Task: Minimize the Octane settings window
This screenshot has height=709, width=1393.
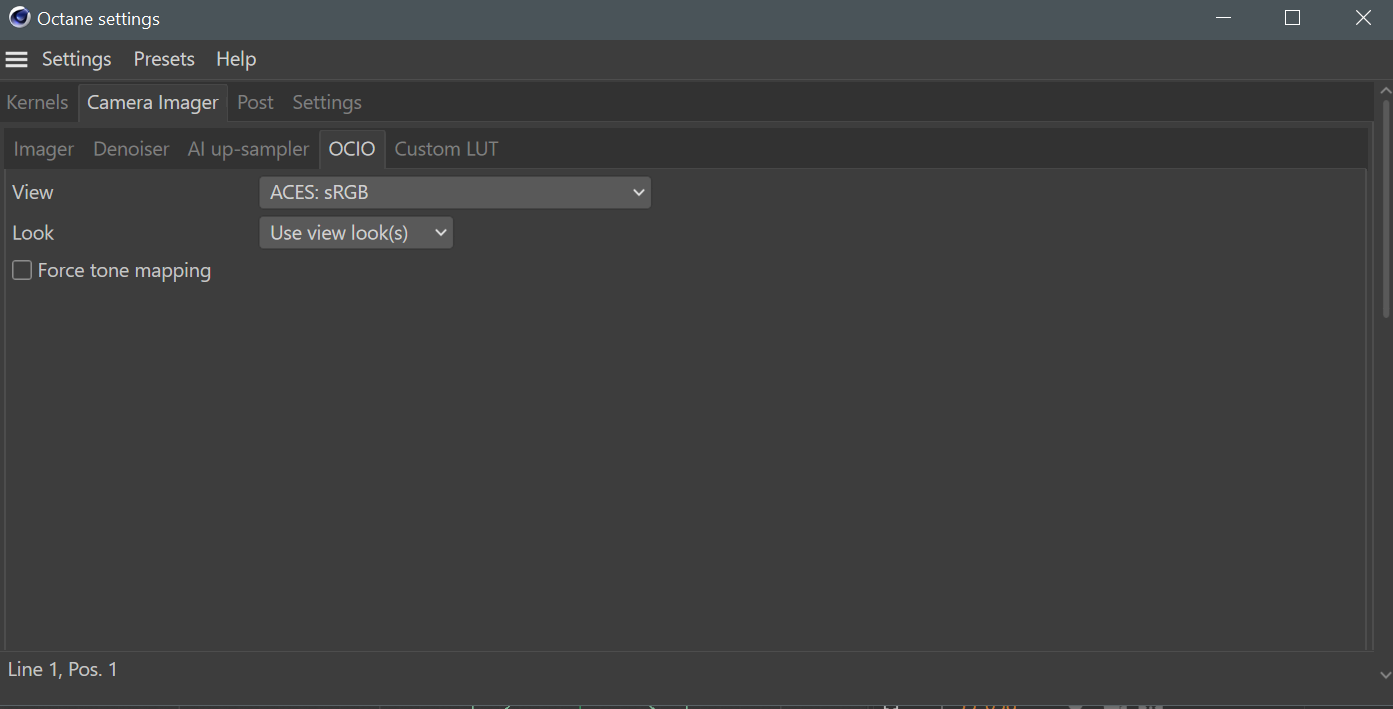Action: (1223, 18)
